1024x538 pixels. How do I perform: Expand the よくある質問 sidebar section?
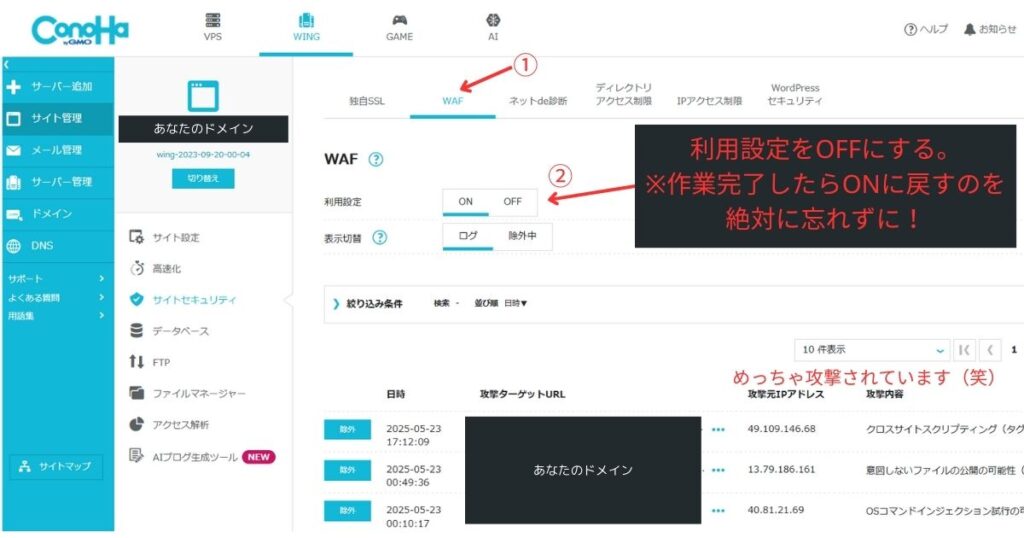(x=56, y=298)
